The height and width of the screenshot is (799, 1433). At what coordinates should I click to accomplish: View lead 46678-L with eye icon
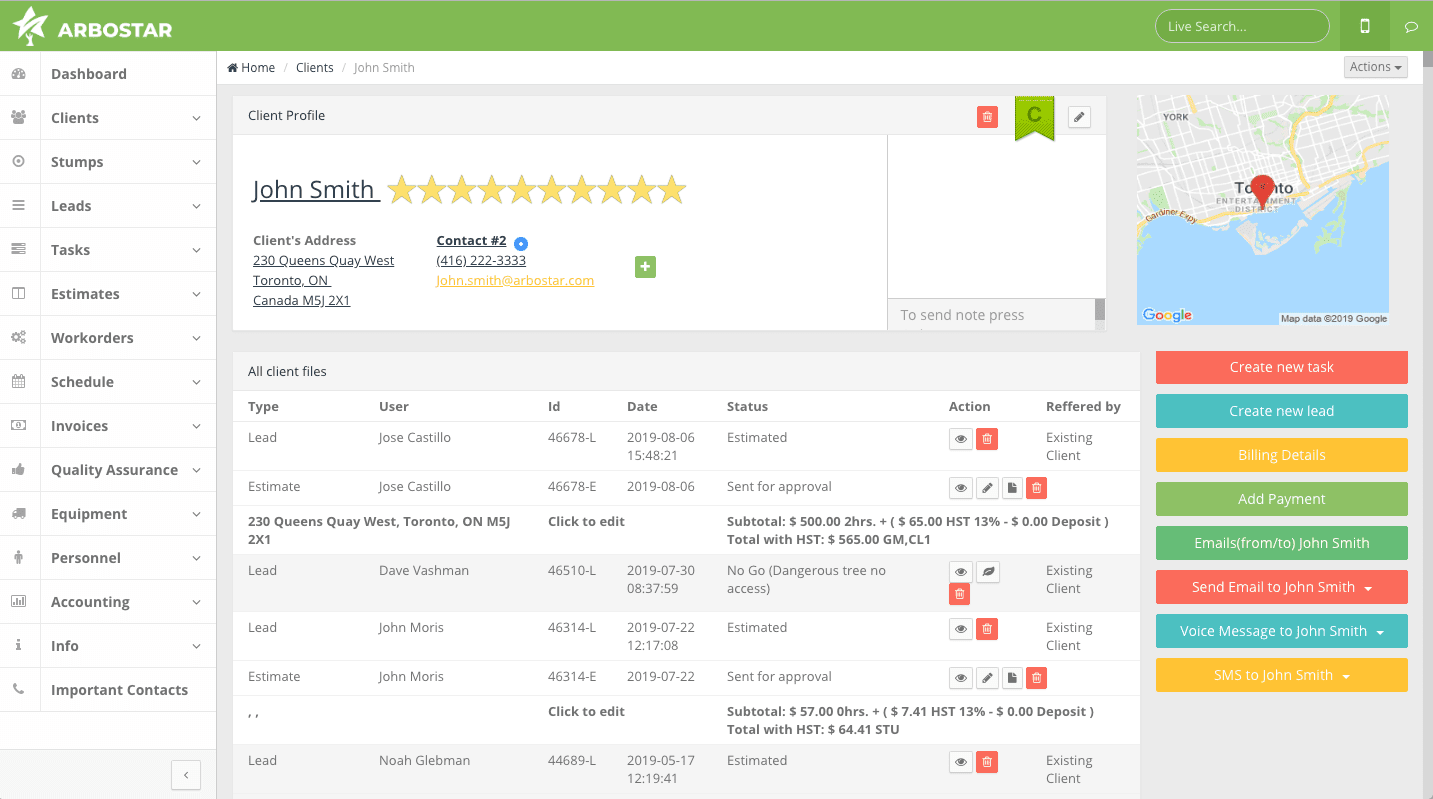[960, 439]
